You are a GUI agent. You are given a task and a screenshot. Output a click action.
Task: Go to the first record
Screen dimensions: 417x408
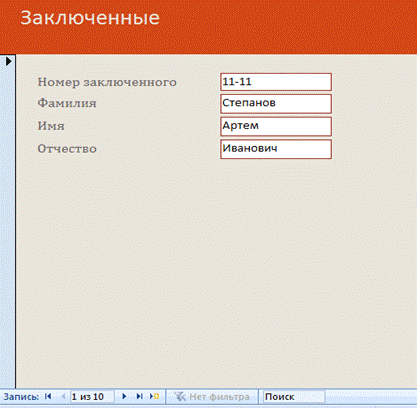48,396
